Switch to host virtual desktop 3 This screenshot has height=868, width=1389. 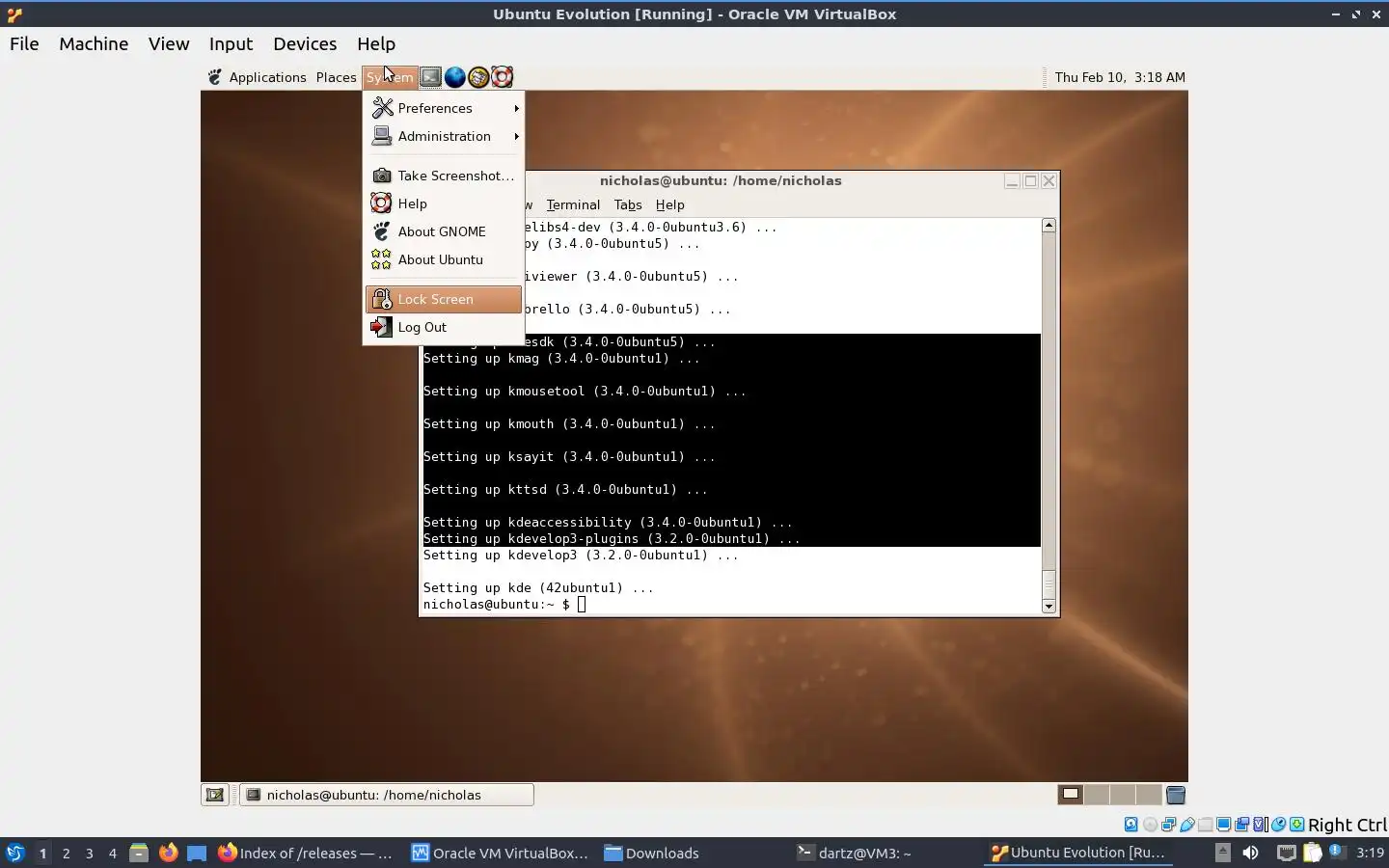90,853
